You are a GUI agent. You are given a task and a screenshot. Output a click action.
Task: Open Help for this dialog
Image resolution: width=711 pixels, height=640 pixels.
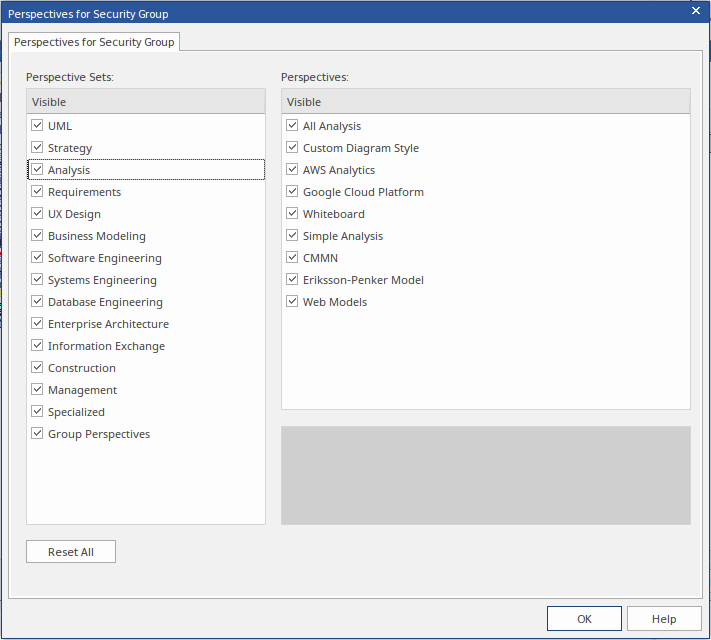[664, 619]
